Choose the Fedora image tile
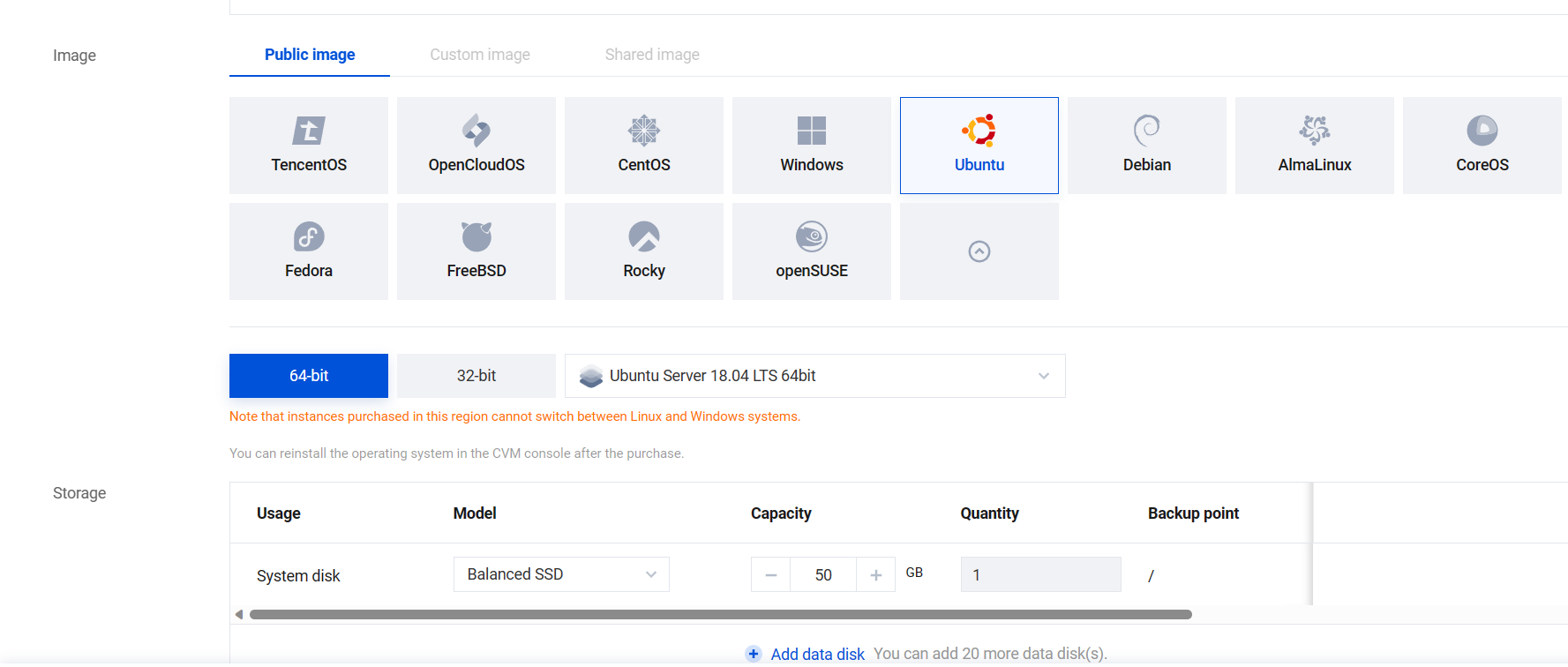Screen dimensions: 1568x667 tap(309, 251)
